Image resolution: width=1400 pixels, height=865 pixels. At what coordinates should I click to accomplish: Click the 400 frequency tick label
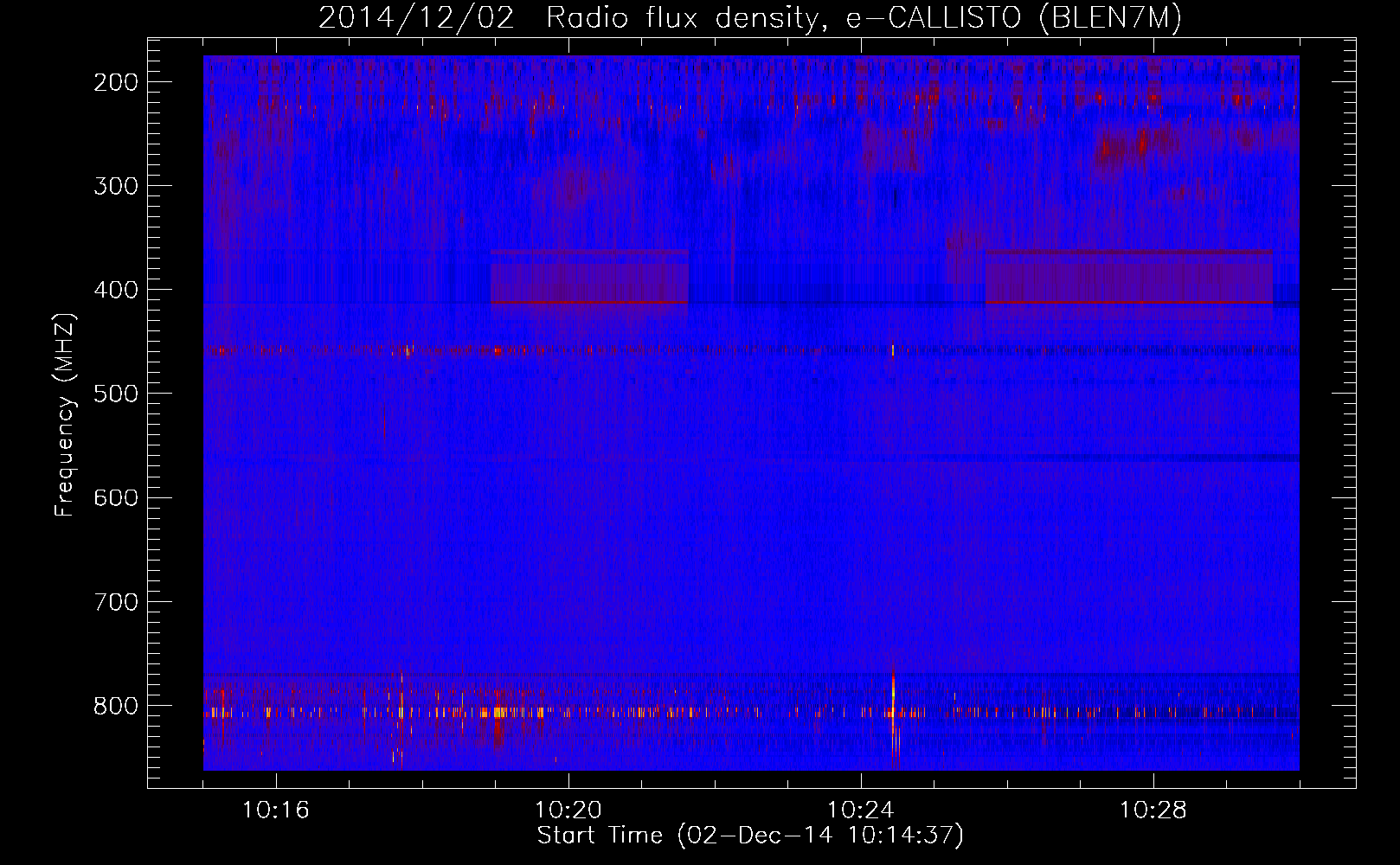[x=116, y=290]
